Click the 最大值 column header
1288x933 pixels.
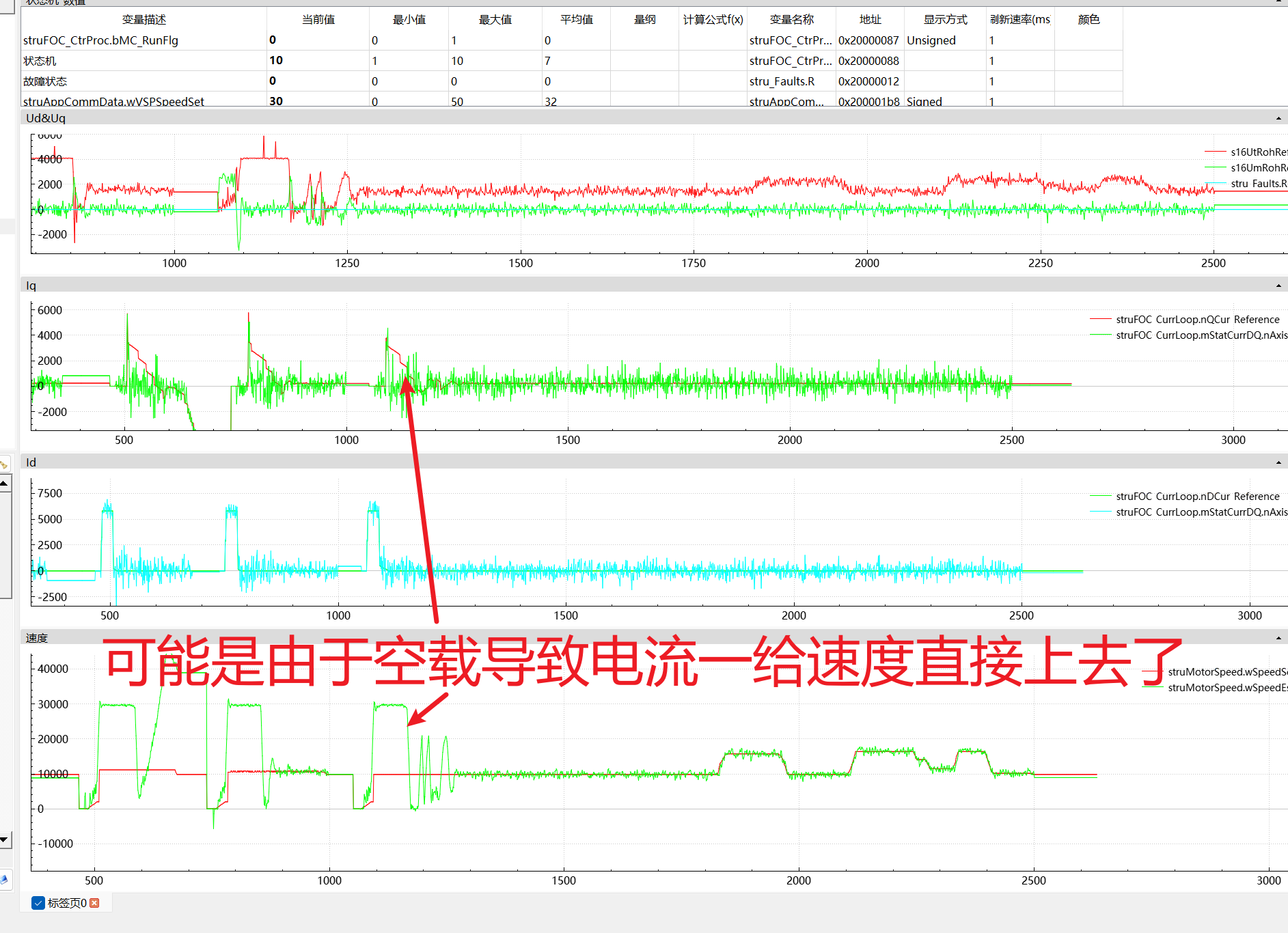(x=495, y=20)
